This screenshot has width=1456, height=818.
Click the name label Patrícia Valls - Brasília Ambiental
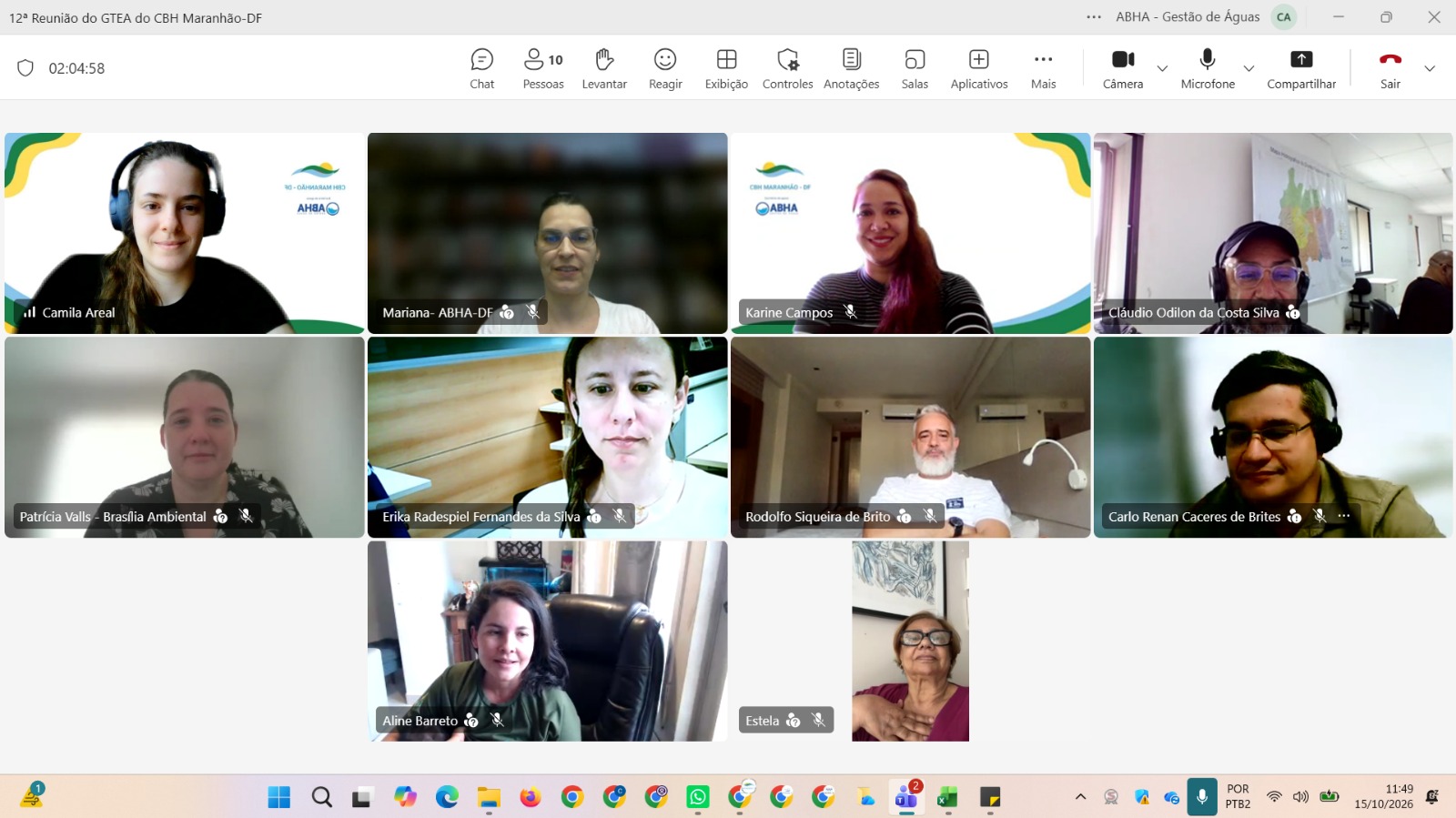(113, 517)
